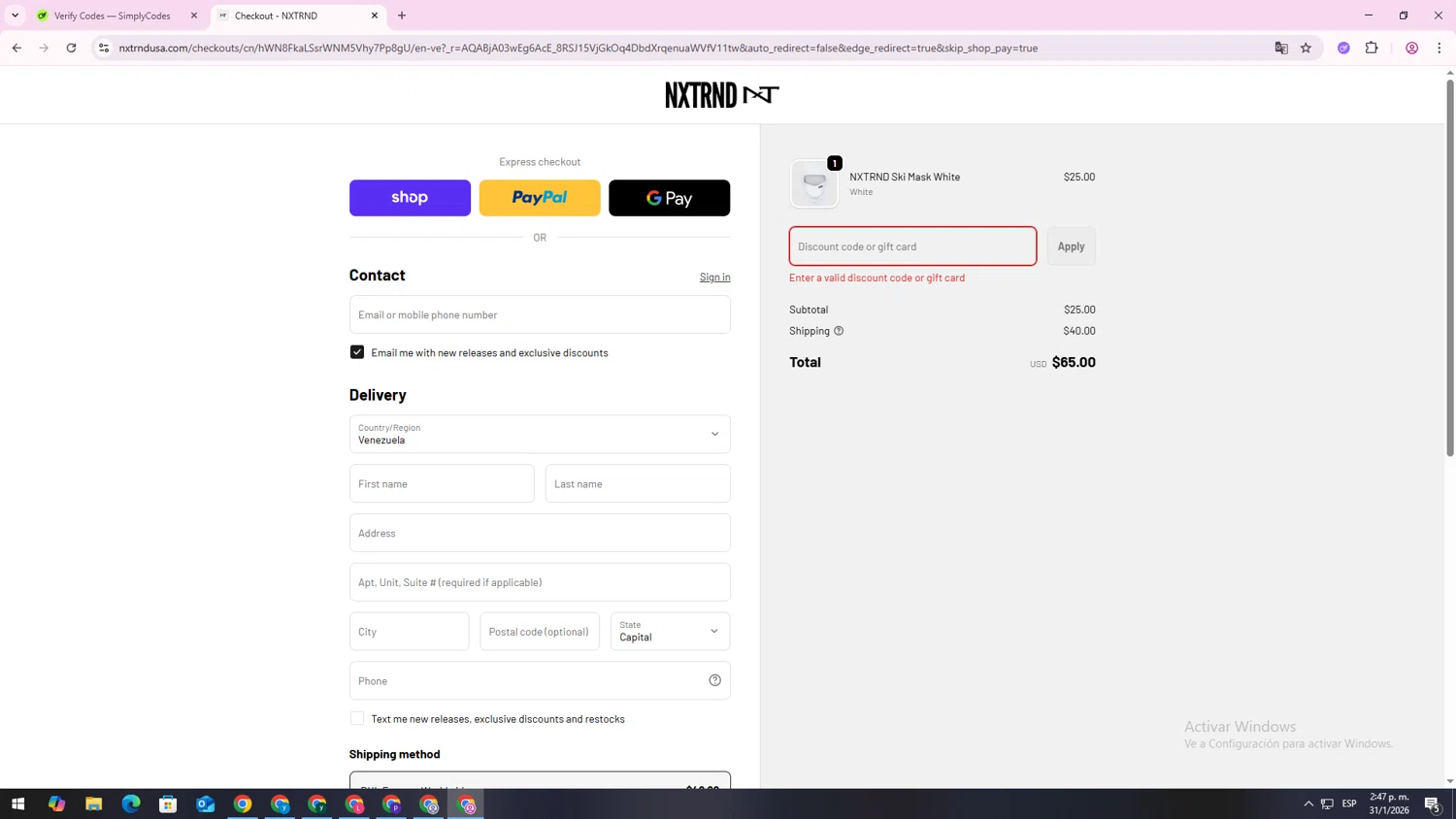Image resolution: width=1456 pixels, height=819 pixels.
Task: Open the translate page icon
Action: (1281, 48)
